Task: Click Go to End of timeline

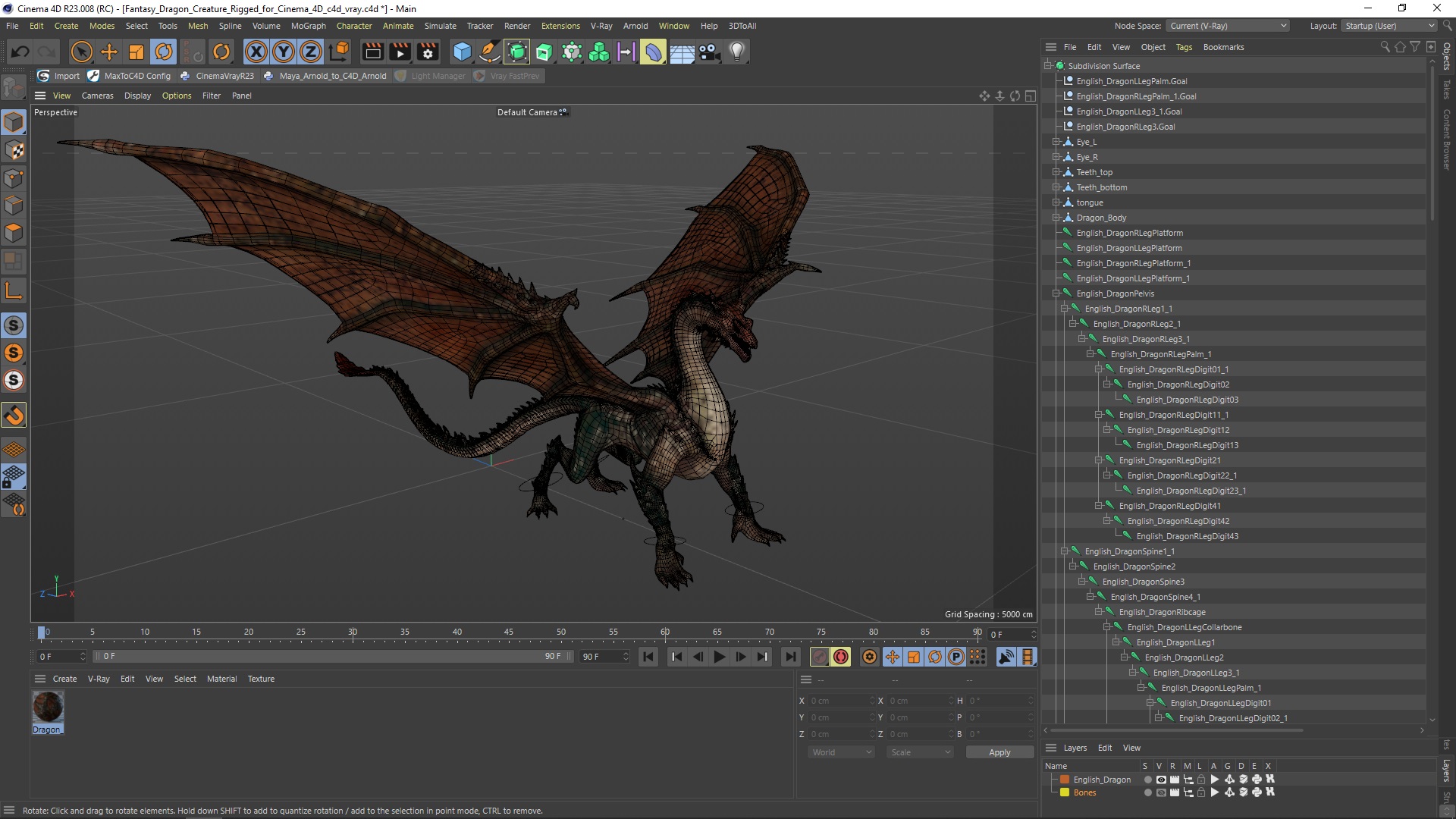Action: click(x=791, y=657)
